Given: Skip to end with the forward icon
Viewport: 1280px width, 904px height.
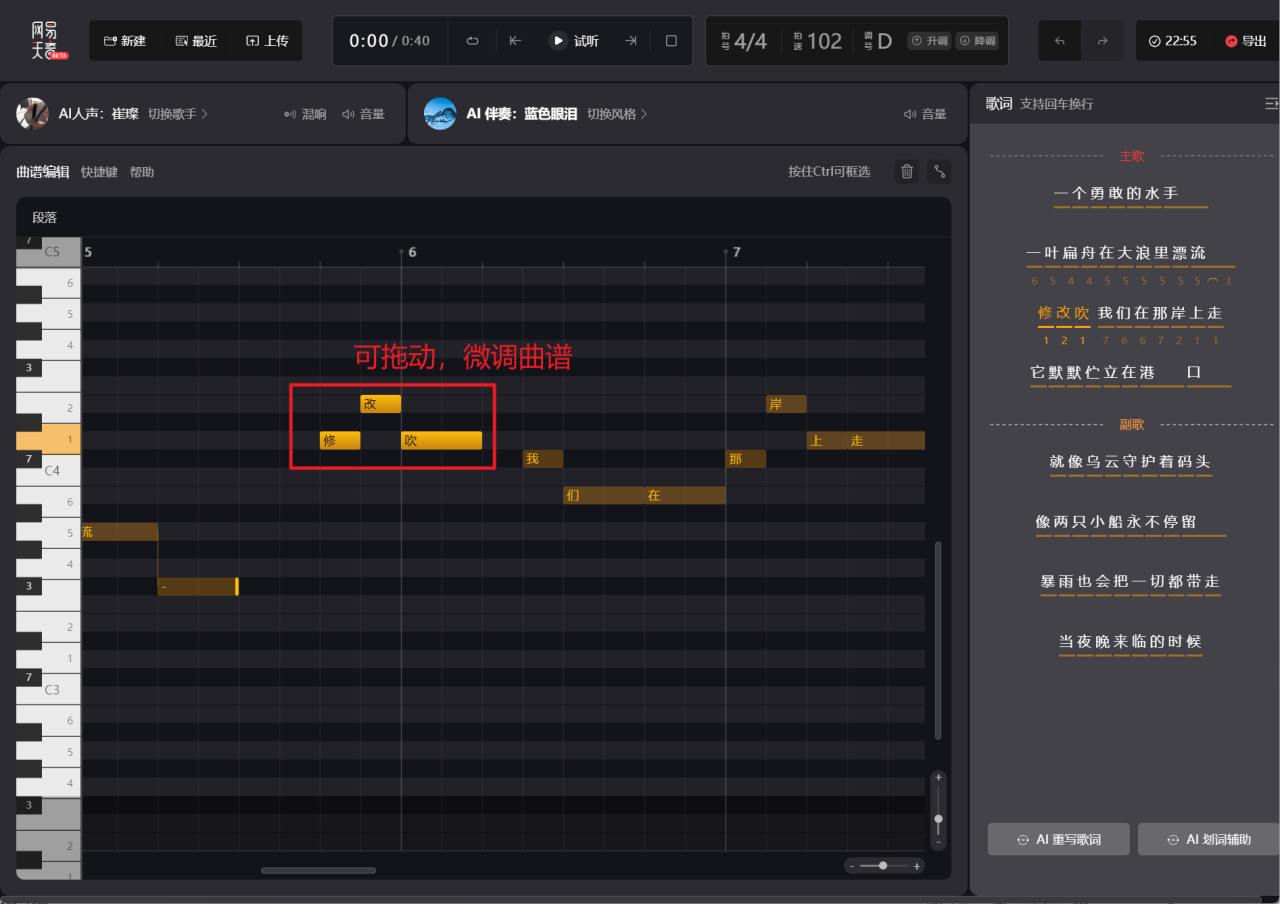Looking at the screenshot, I should tap(631, 41).
